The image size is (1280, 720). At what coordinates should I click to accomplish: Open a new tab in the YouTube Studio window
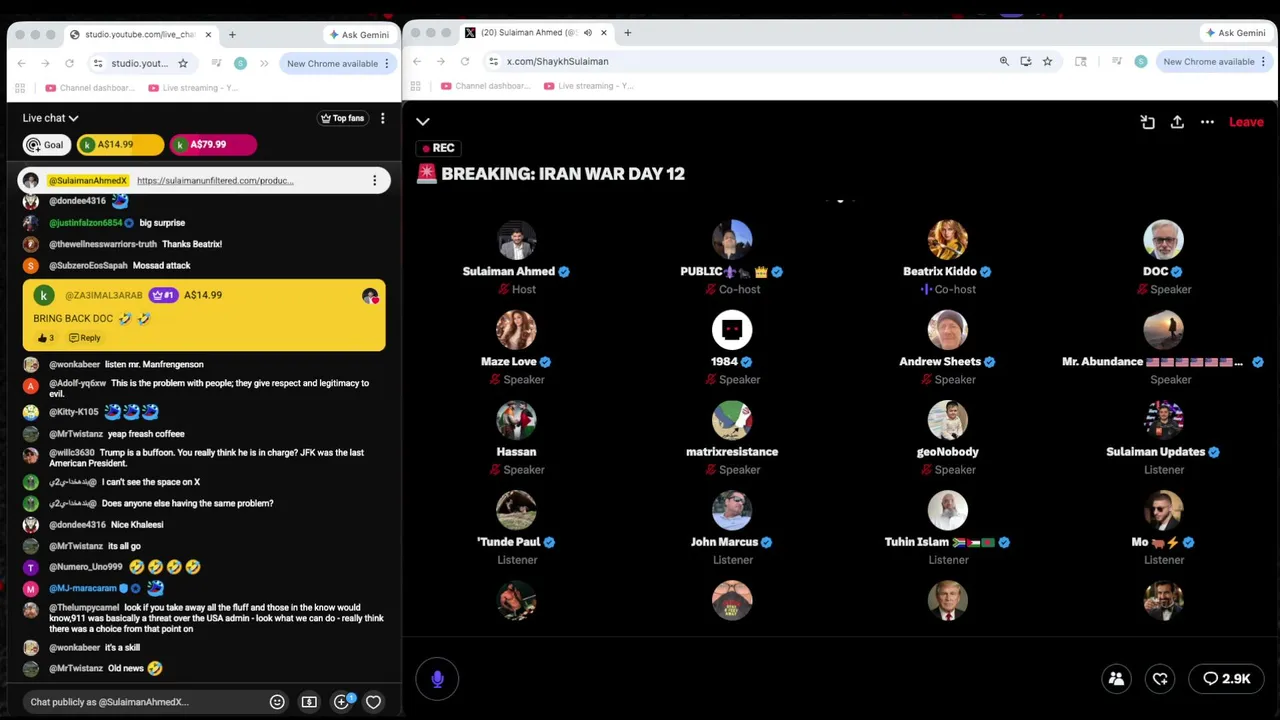click(x=232, y=34)
